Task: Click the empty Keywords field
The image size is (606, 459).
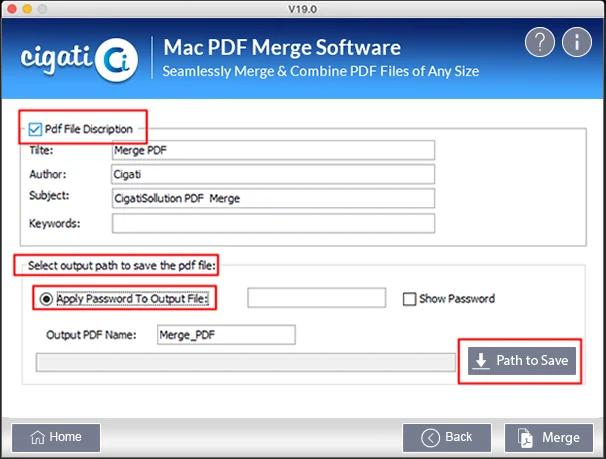Action: click(x=273, y=223)
